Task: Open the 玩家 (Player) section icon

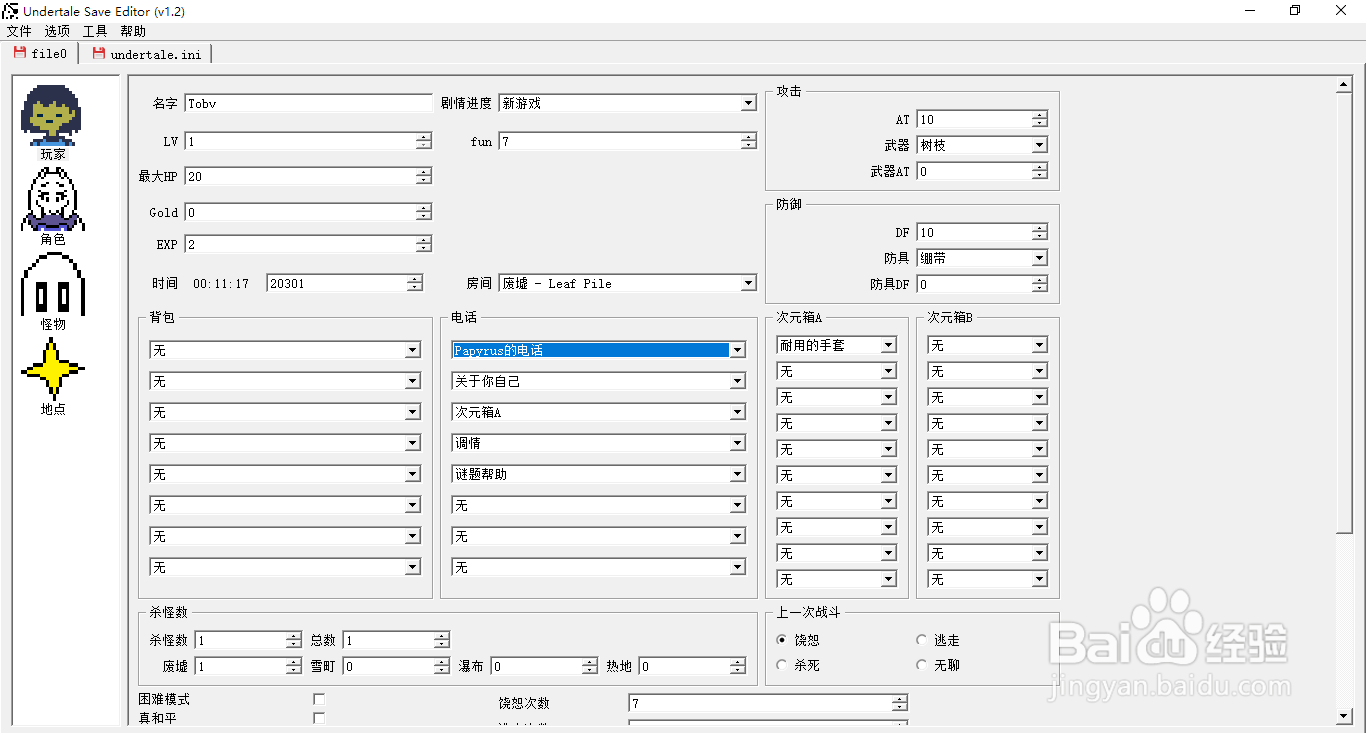Action: [x=51, y=115]
